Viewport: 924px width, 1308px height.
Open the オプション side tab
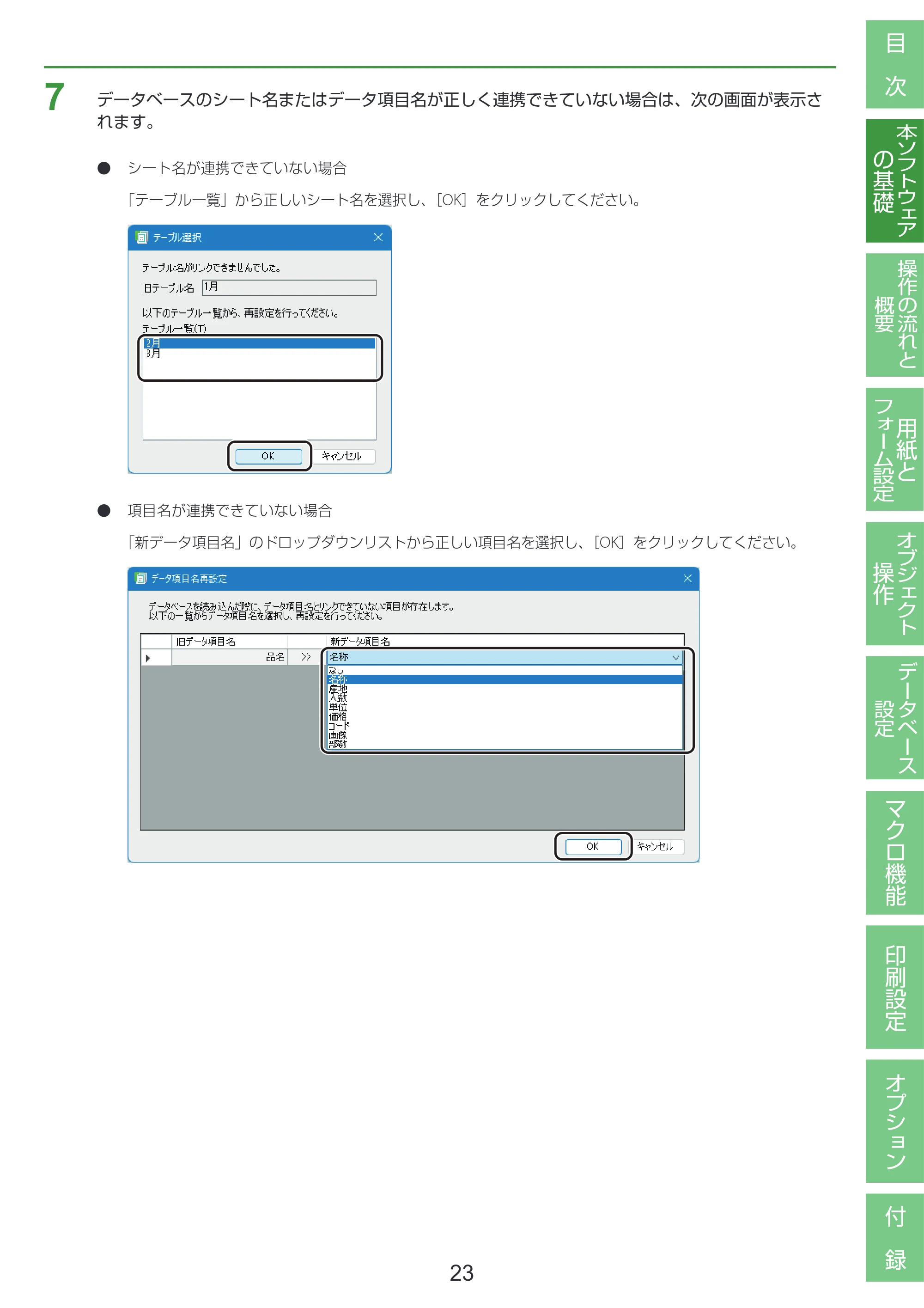pyautogui.click(x=894, y=1120)
